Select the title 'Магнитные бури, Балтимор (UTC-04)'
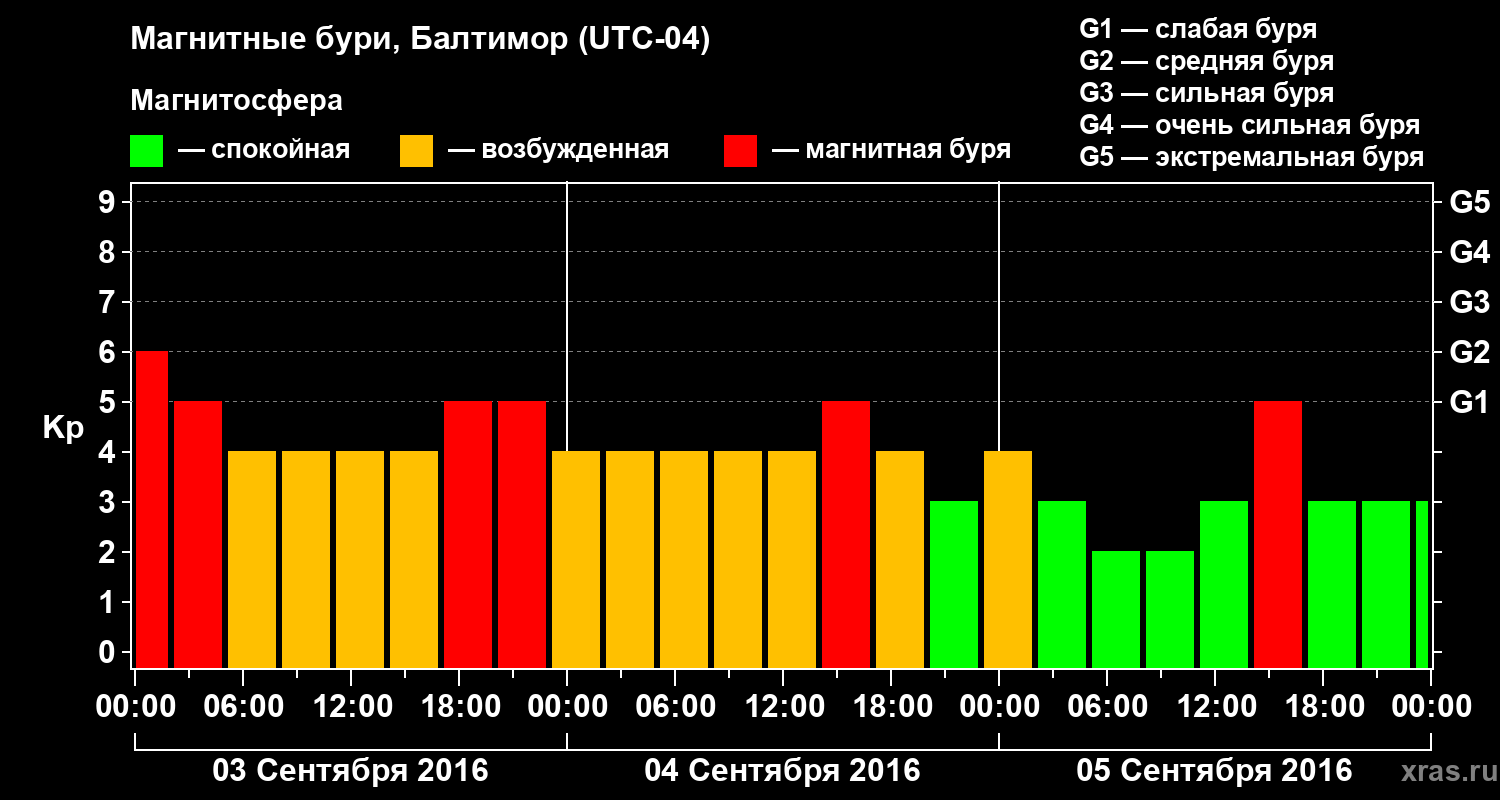 pos(420,40)
